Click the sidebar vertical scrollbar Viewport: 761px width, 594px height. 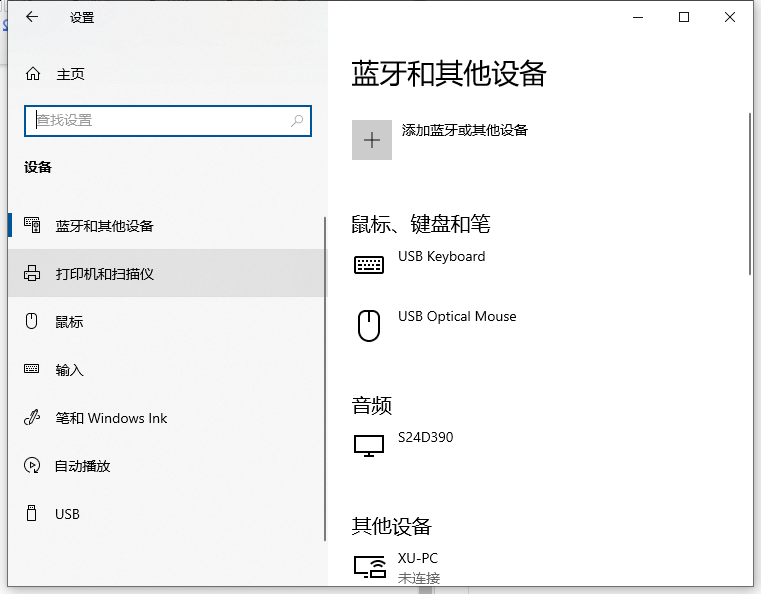pos(324,380)
